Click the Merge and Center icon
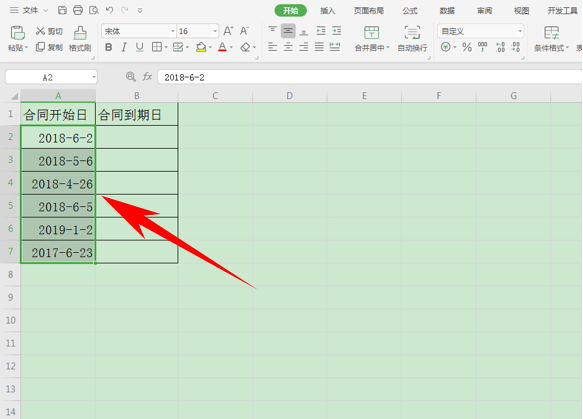 pos(371,33)
